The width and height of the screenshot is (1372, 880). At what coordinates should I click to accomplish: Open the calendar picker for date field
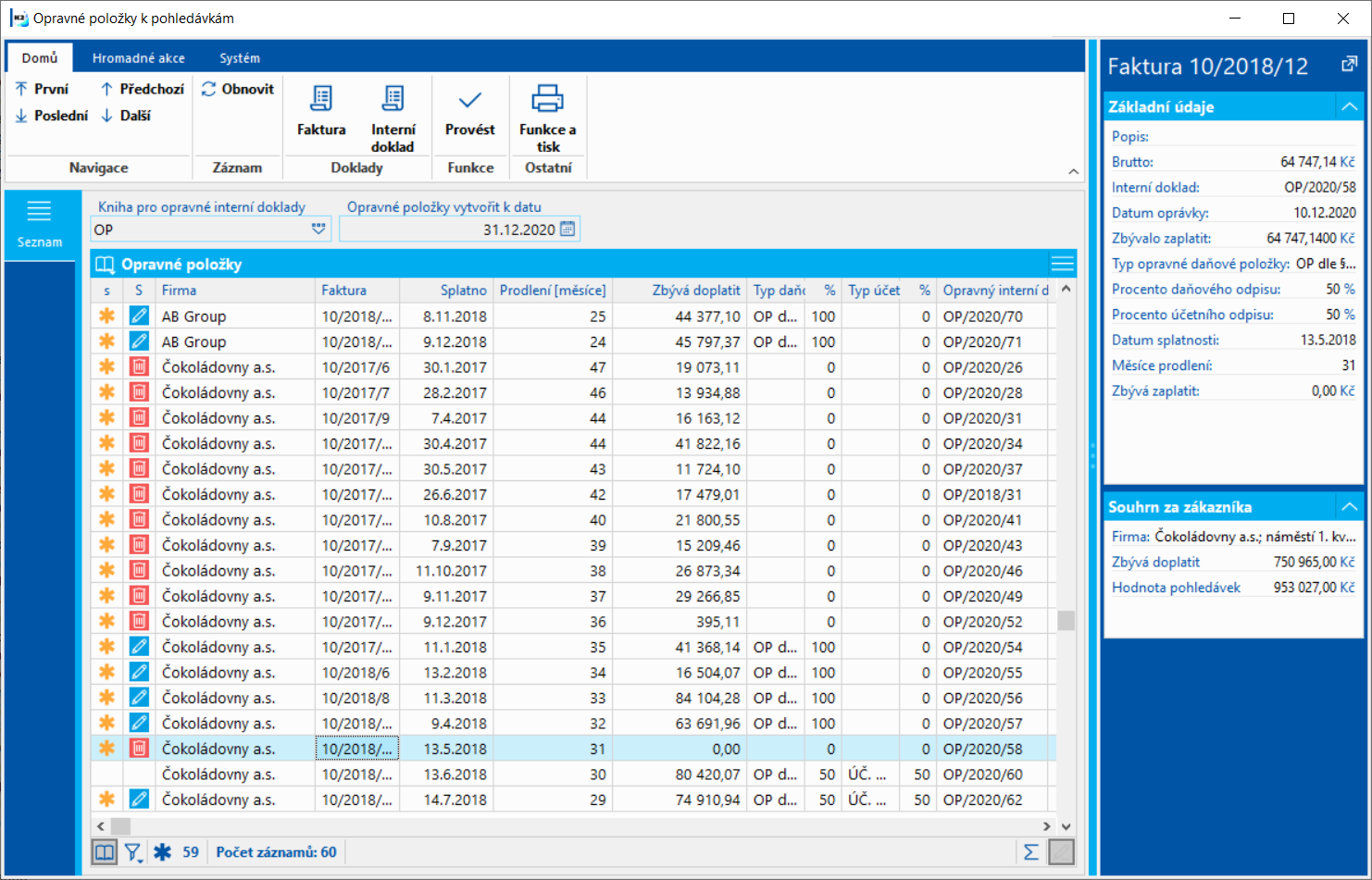click(x=568, y=229)
